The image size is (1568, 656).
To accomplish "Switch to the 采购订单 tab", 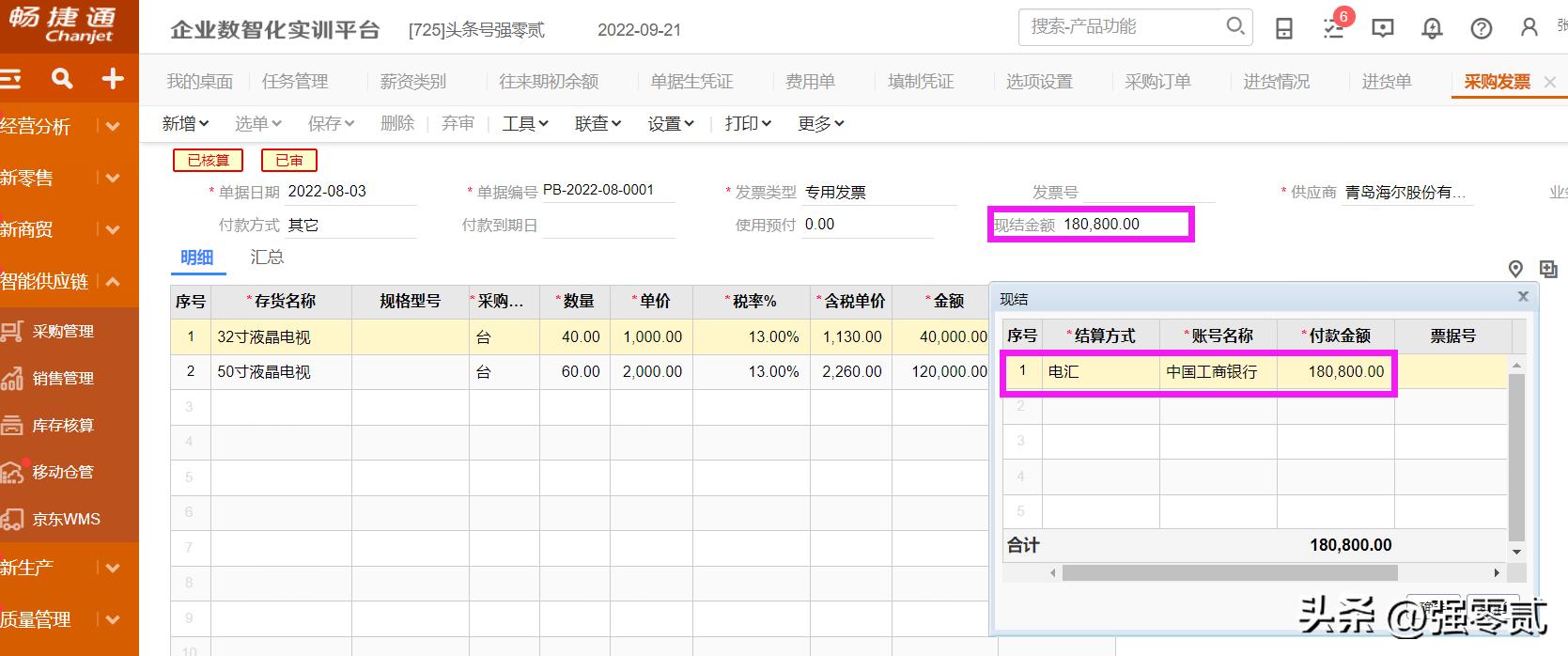I will (1157, 82).
